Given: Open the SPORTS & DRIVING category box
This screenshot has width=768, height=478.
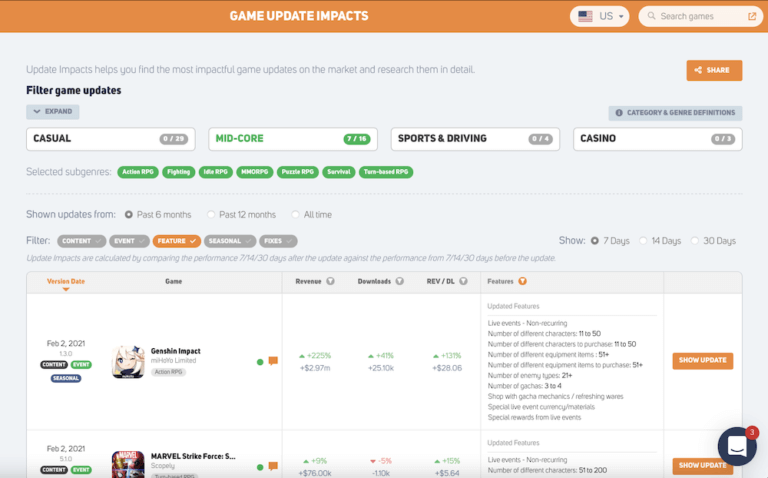Looking at the screenshot, I should point(475,139).
